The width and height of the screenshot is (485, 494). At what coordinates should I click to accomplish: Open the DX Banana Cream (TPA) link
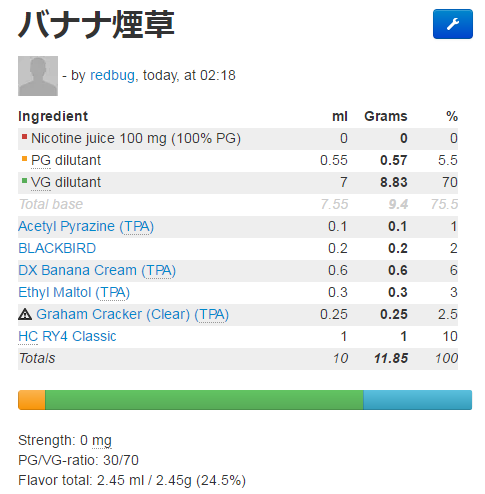coord(97,270)
